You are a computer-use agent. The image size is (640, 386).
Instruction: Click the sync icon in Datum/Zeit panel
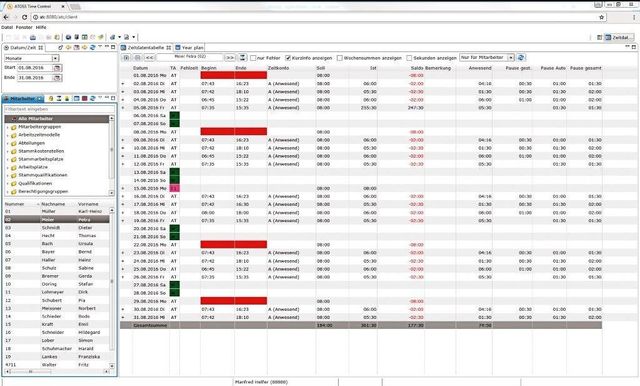[x=92, y=48]
